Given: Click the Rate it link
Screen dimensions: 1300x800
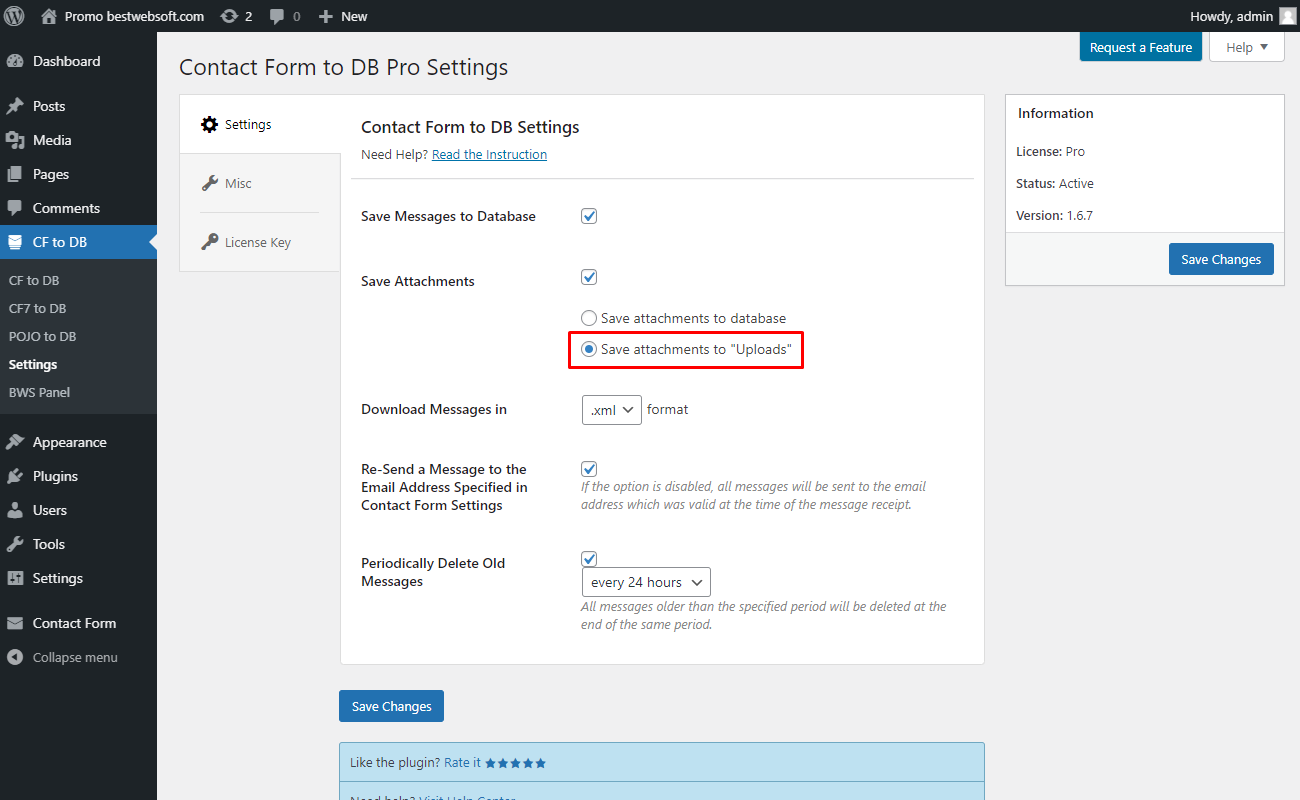Looking at the screenshot, I should (462, 762).
